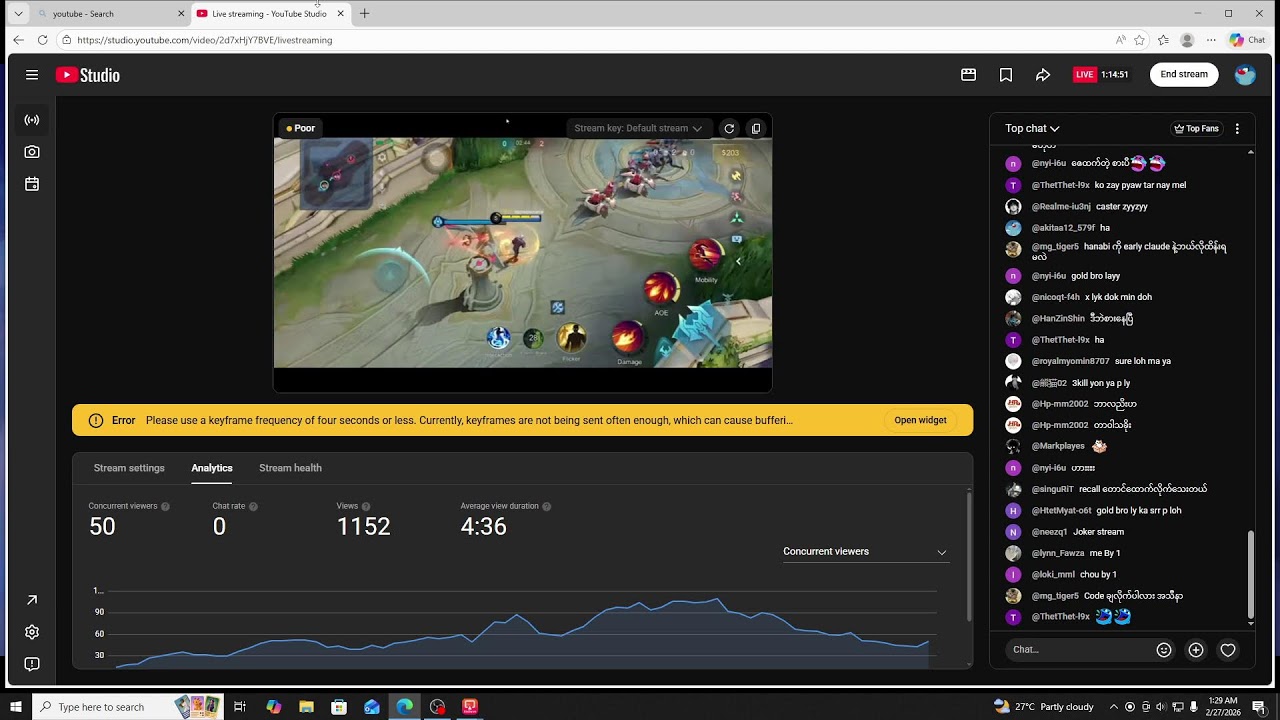Click the browser page refresh icon
This screenshot has height=720, width=1280.
click(x=42, y=40)
